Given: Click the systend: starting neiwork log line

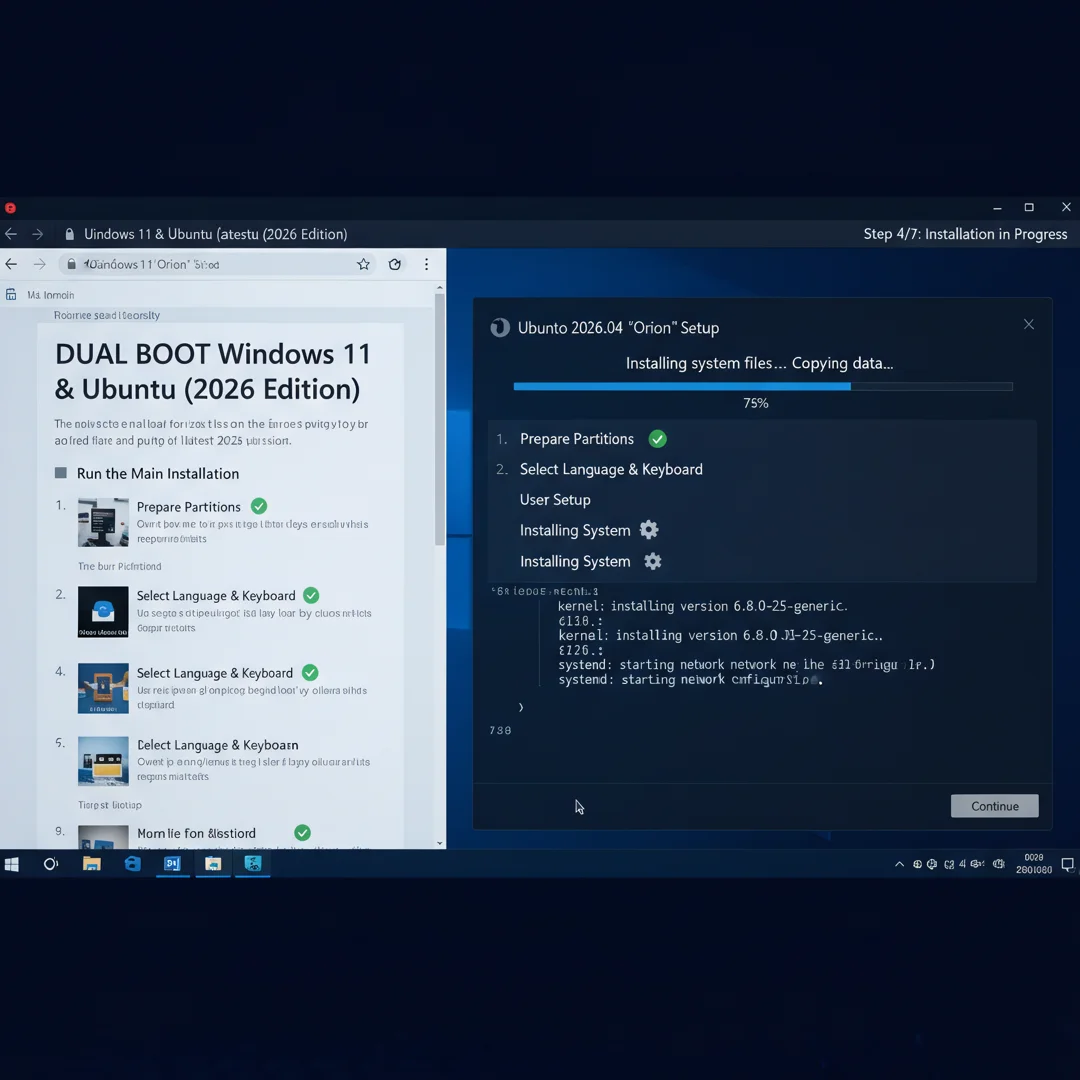Looking at the screenshot, I should coord(690,679).
